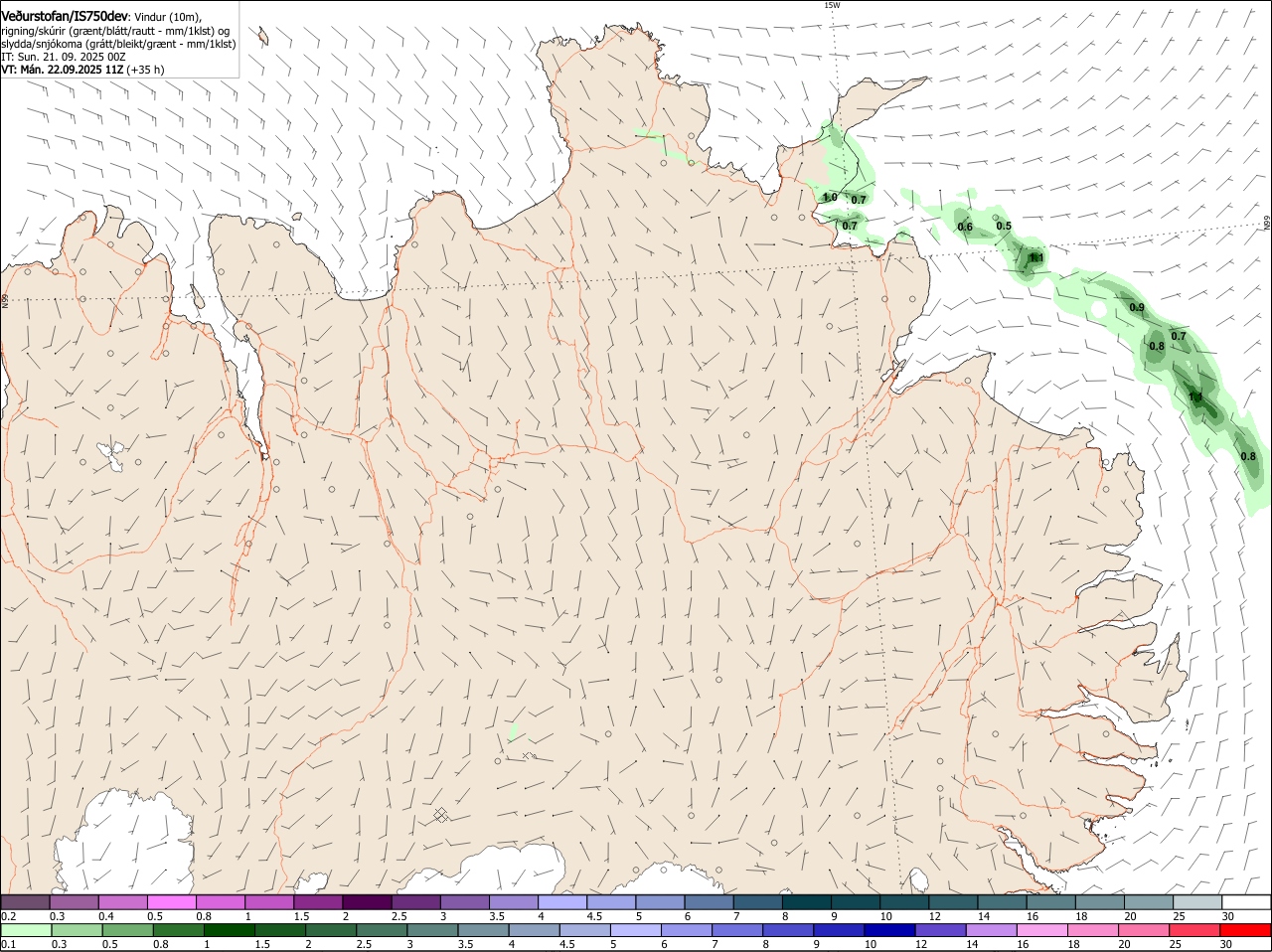Pick the slate blue swatch labeled 6 in upper legend
1272x952 pixels.
pos(709,902)
